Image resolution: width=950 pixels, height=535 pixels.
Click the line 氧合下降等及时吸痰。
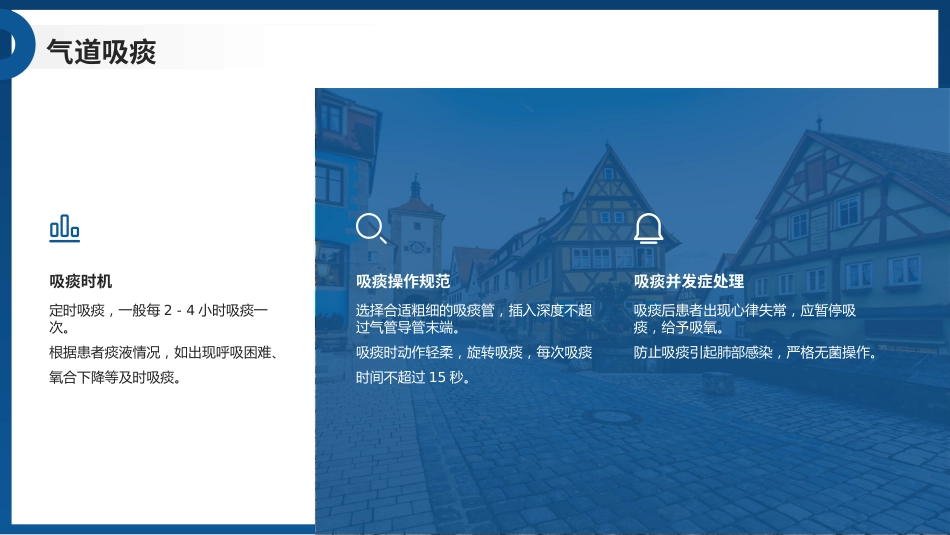(x=115, y=377)
